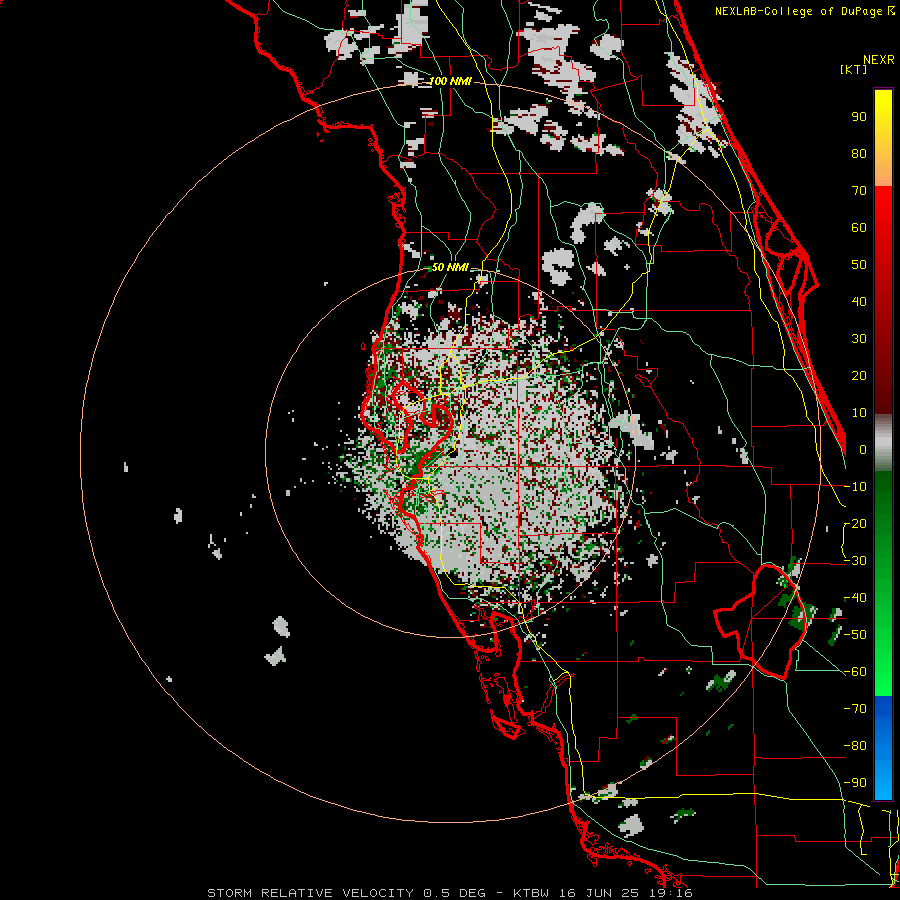The height and width of the screenshot is (900, 900).
Task: Click the positive 10 legend value
Action: tap(859, 413)
